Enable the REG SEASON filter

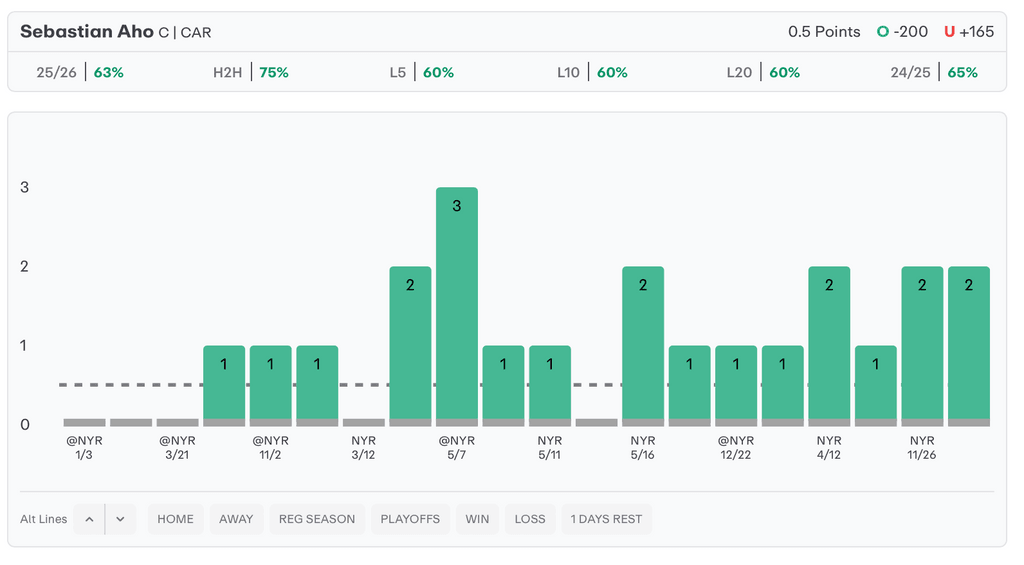click(x=317, y=519)
